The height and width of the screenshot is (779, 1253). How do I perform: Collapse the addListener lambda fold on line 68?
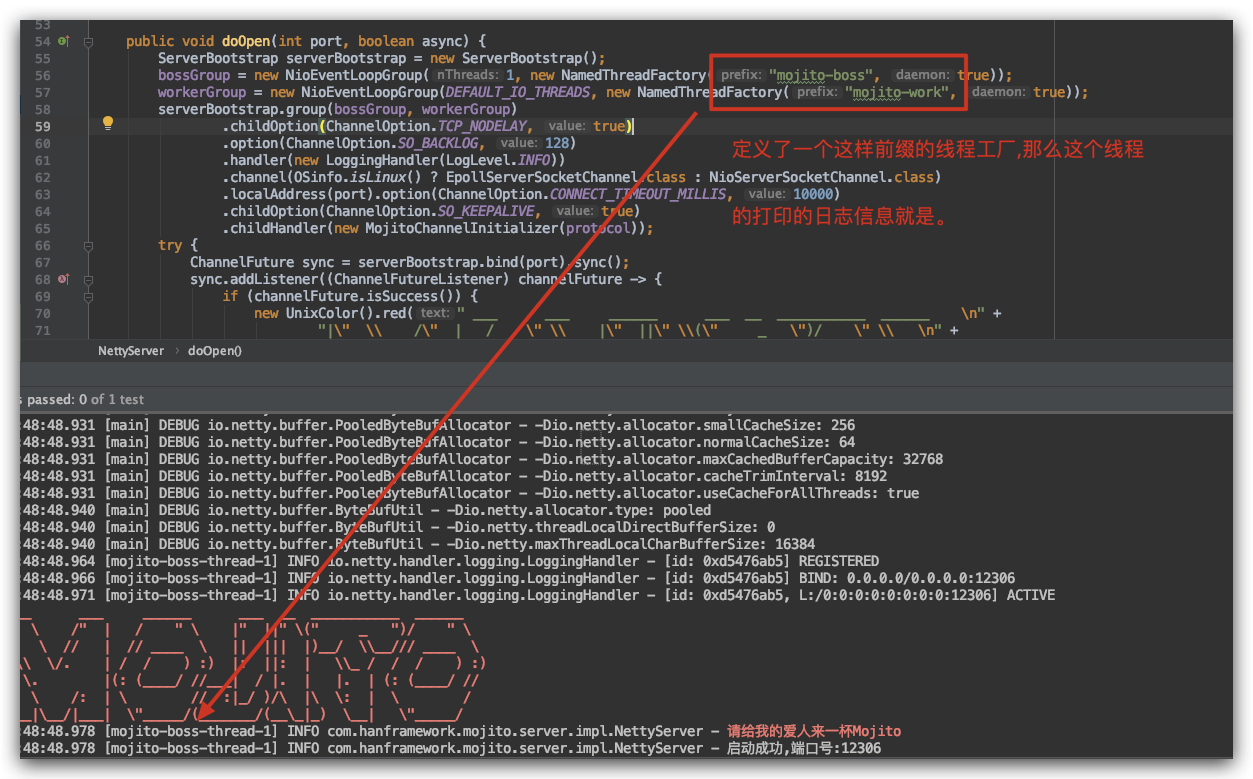89,279
